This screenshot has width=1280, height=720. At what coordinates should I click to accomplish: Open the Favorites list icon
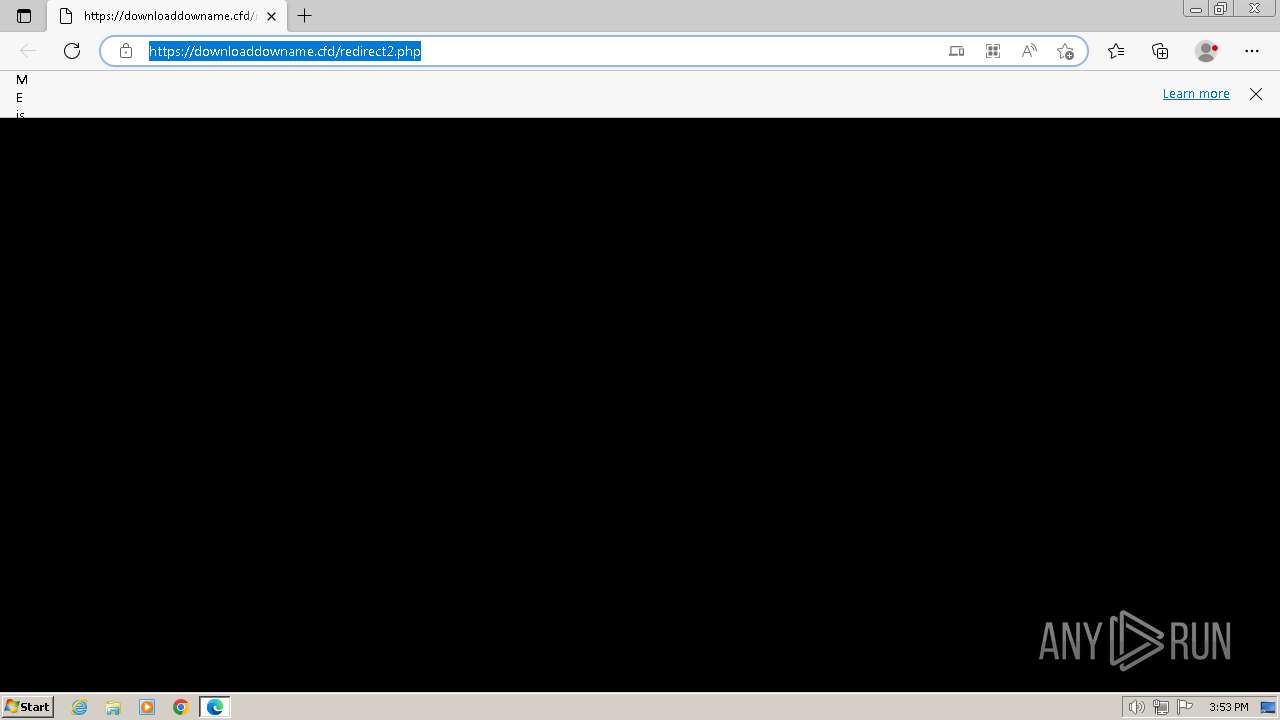pos(1116,51)
